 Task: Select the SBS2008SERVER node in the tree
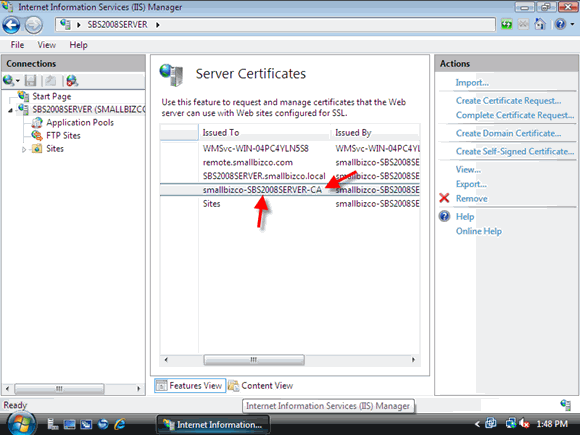pyautogui.click(x=89, y=109)
